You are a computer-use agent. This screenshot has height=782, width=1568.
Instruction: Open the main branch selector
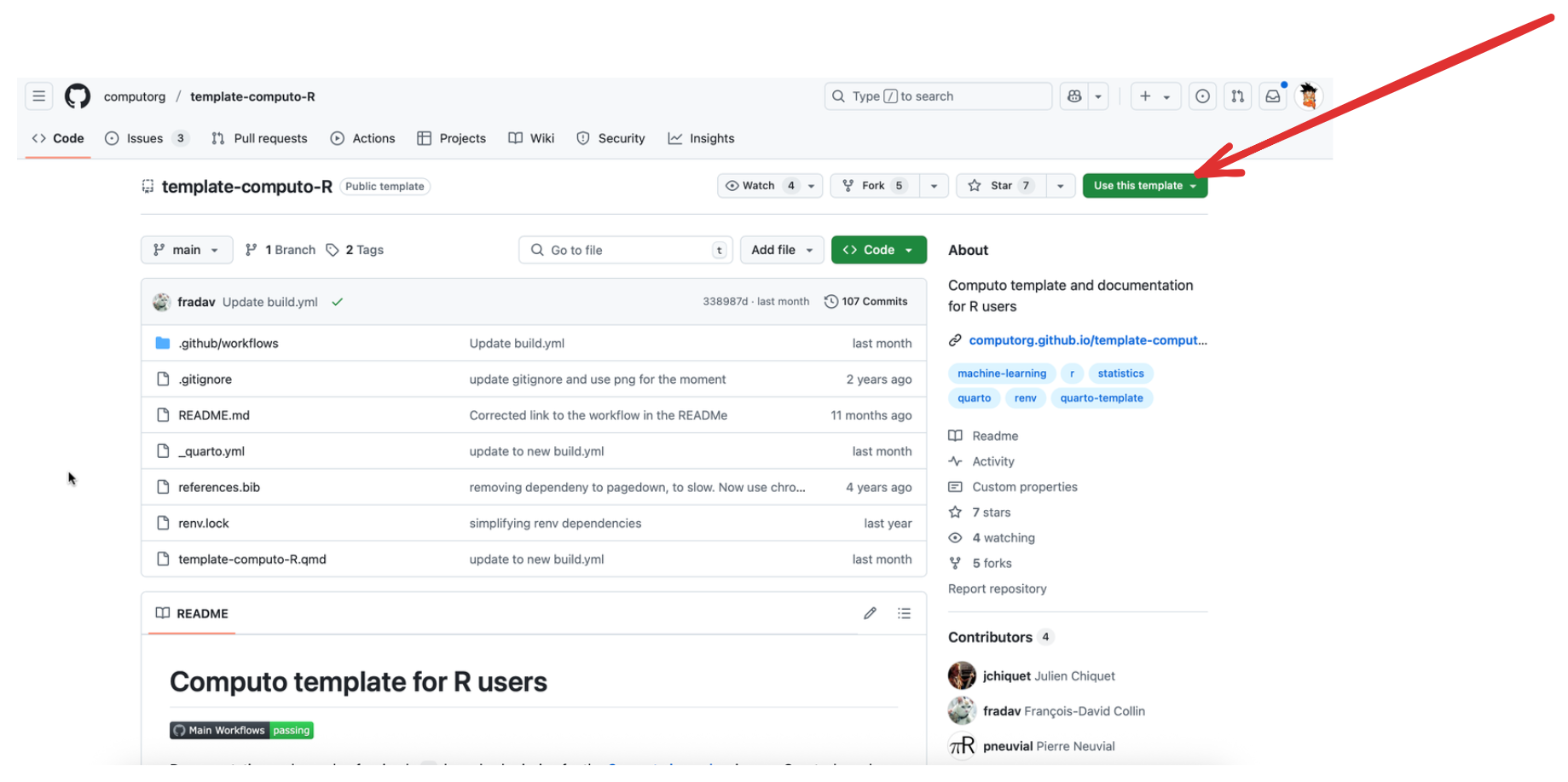(x=186, y=250)
